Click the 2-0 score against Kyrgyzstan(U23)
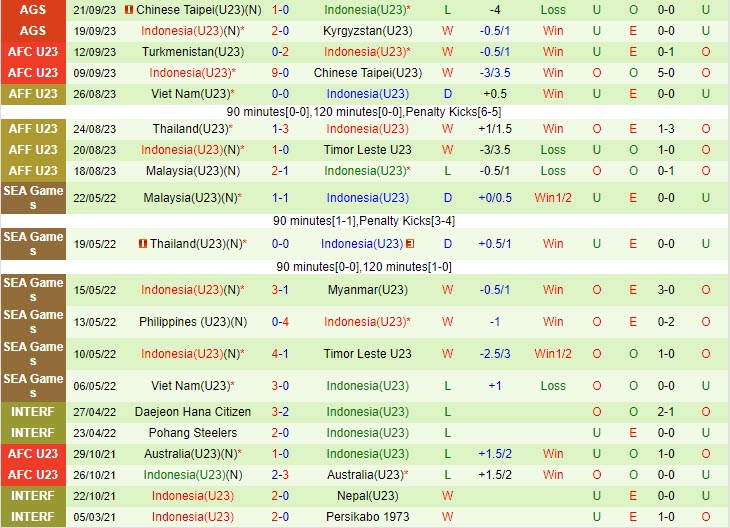 tap(280, 31)
